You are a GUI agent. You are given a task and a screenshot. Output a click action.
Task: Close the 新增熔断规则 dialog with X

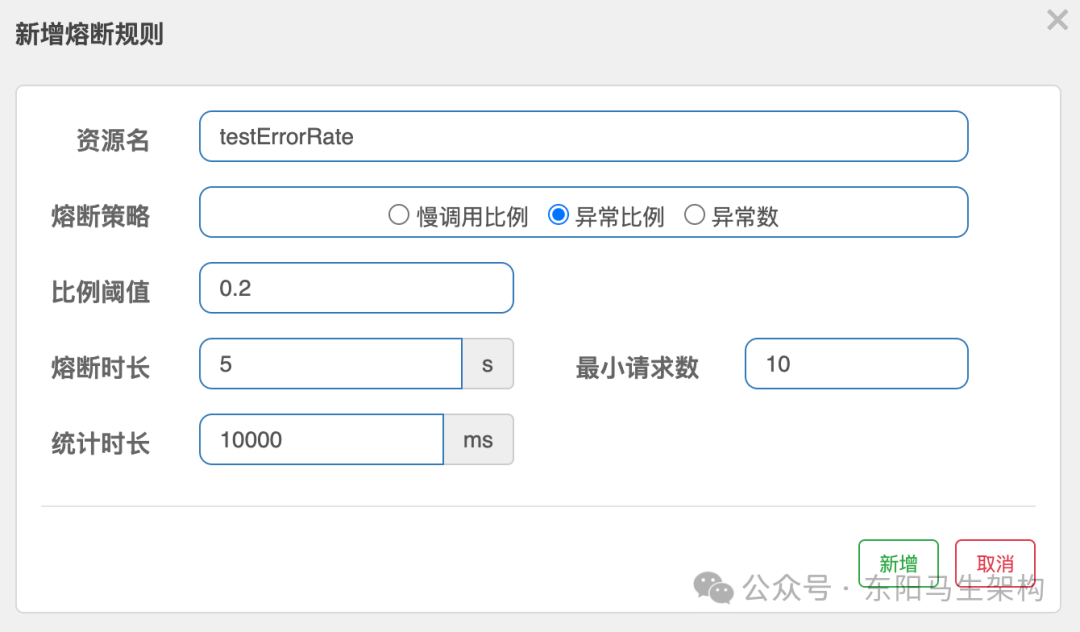[1057, 20]
